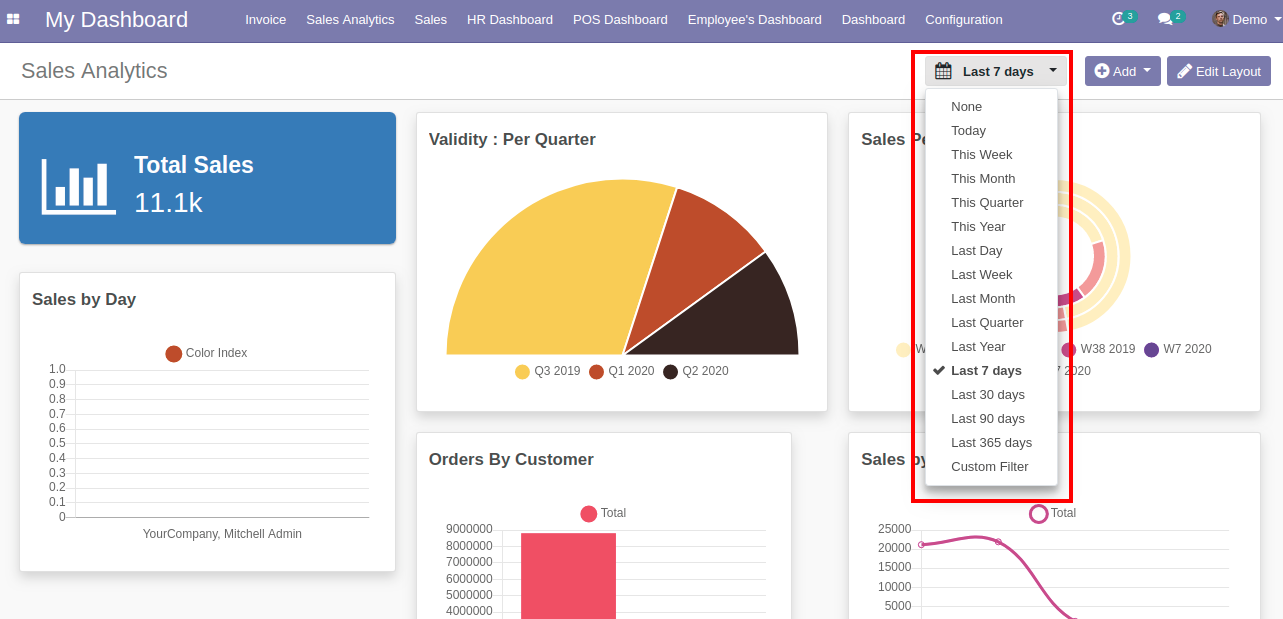
Task: Open the HR Dashboard menu
Action: point(509,20)
